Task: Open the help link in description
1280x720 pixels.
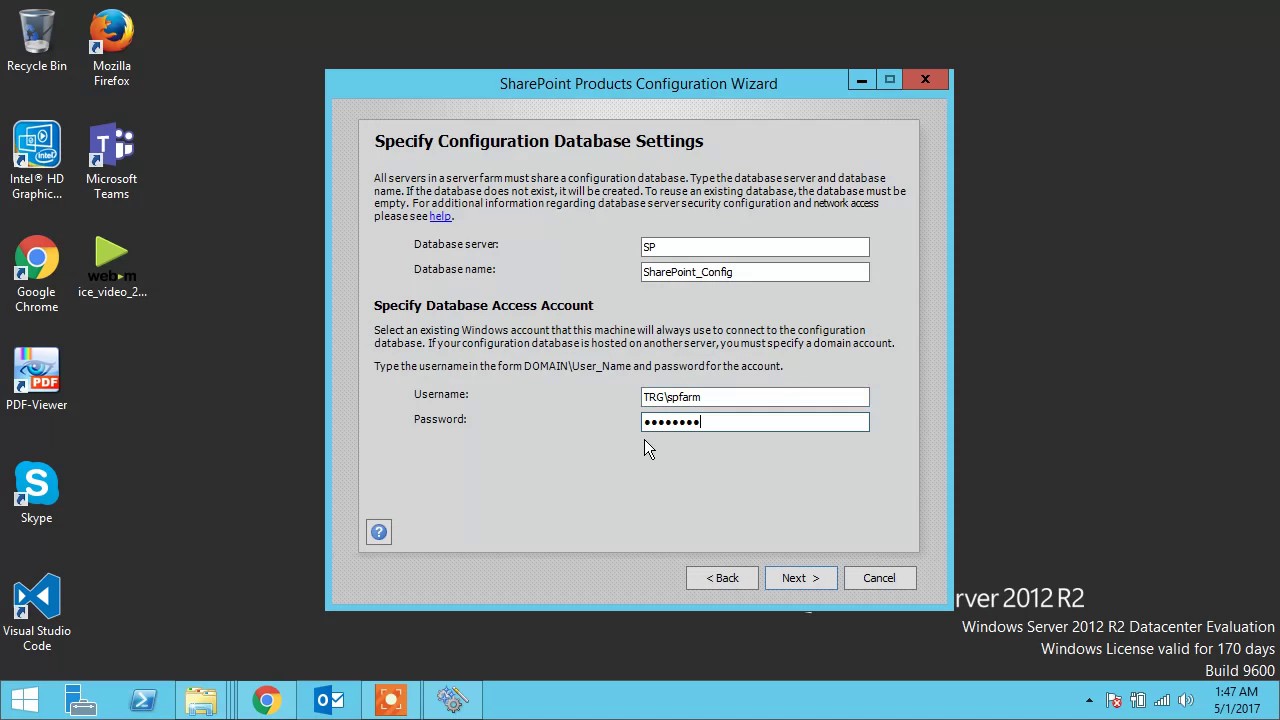Action: click(x=440, y=216)
